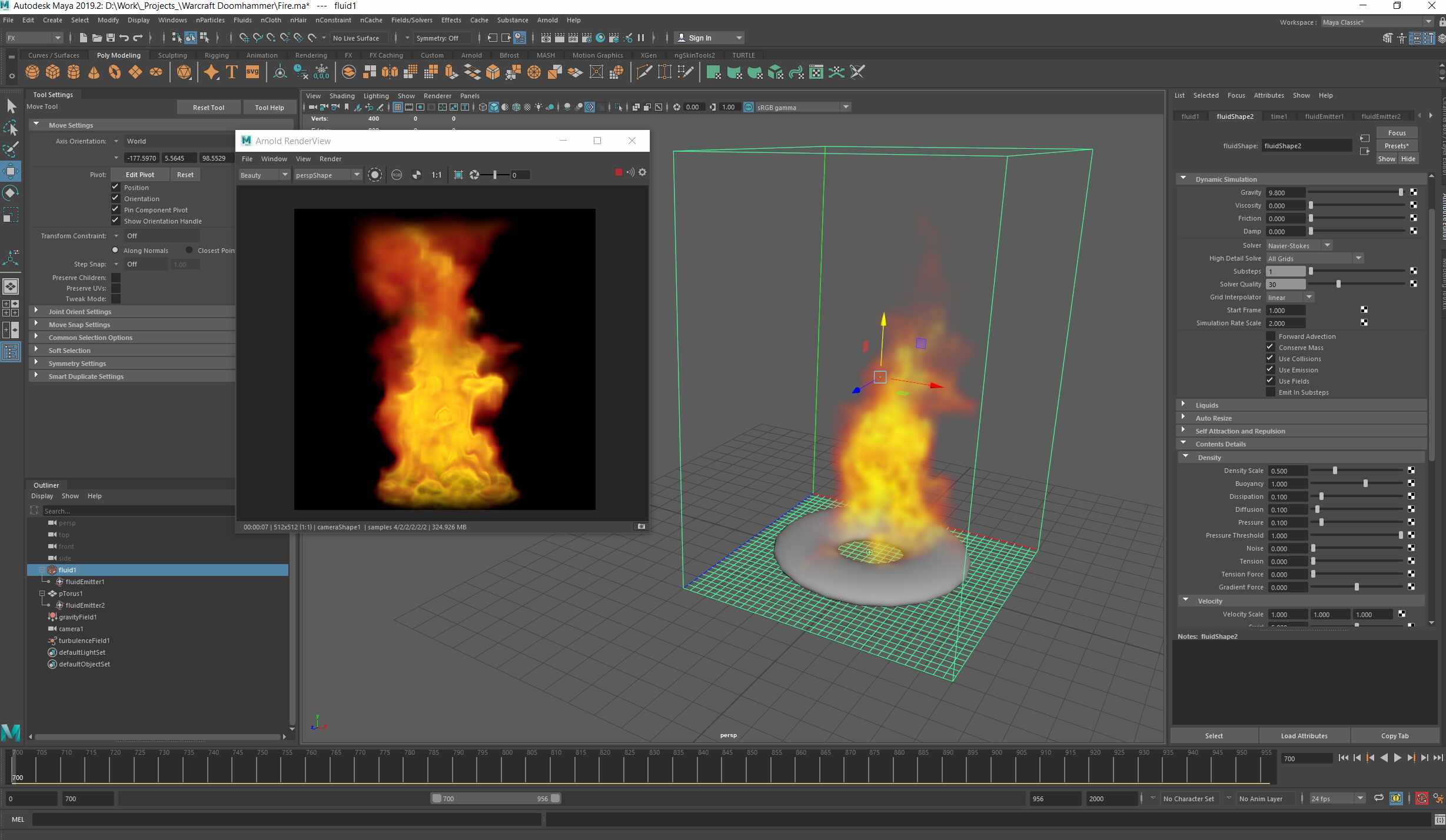Select the polygon Text tool on the shelf
1446x840 pixels.
pos(231,72)
